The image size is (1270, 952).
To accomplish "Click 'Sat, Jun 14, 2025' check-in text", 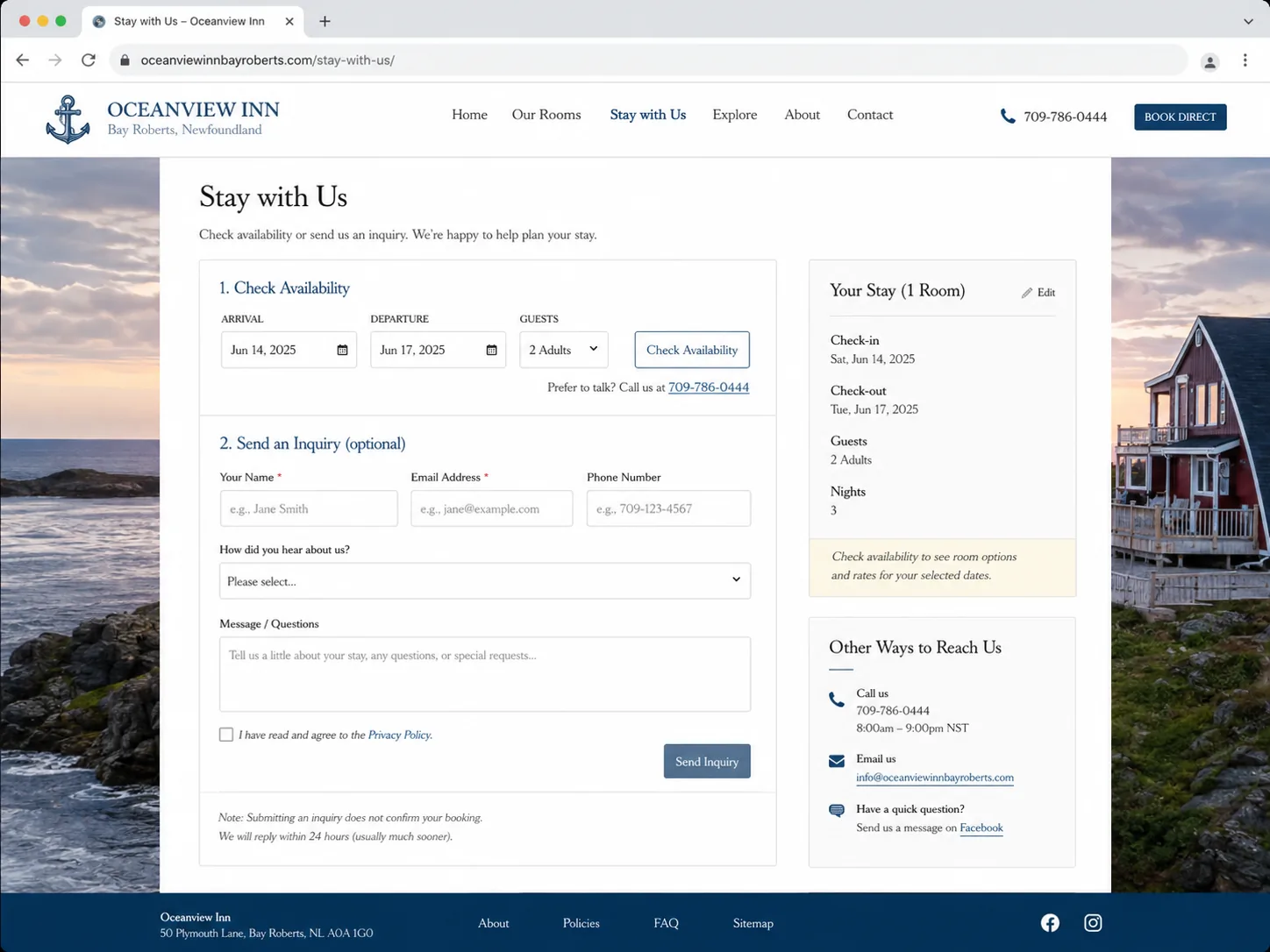I will (x=873, y=359).
